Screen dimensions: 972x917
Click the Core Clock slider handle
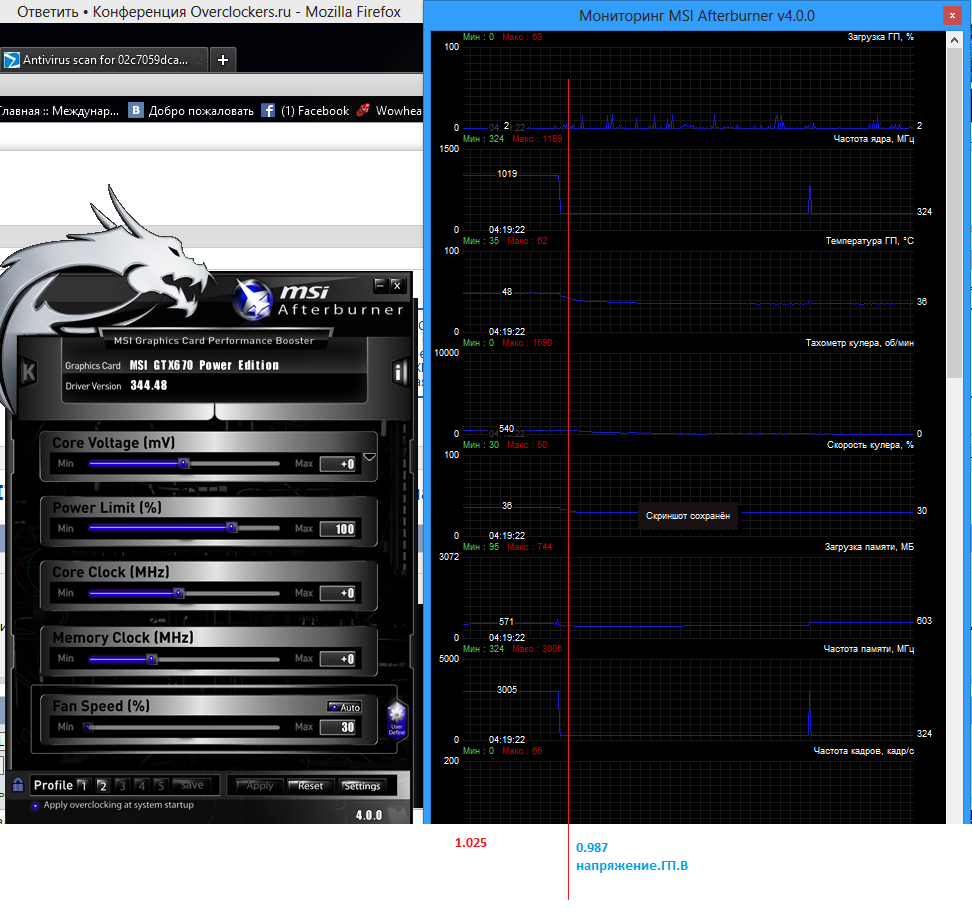[179, 593]
